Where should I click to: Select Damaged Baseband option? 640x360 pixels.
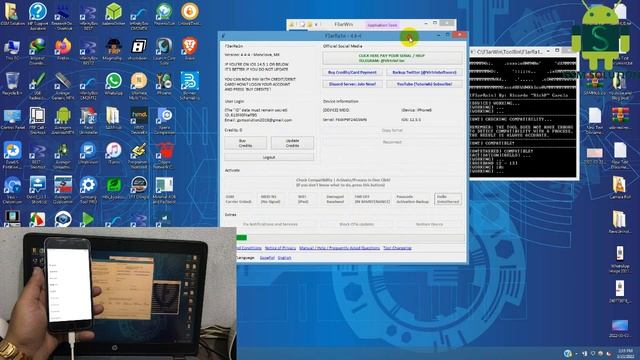point(335,199)
